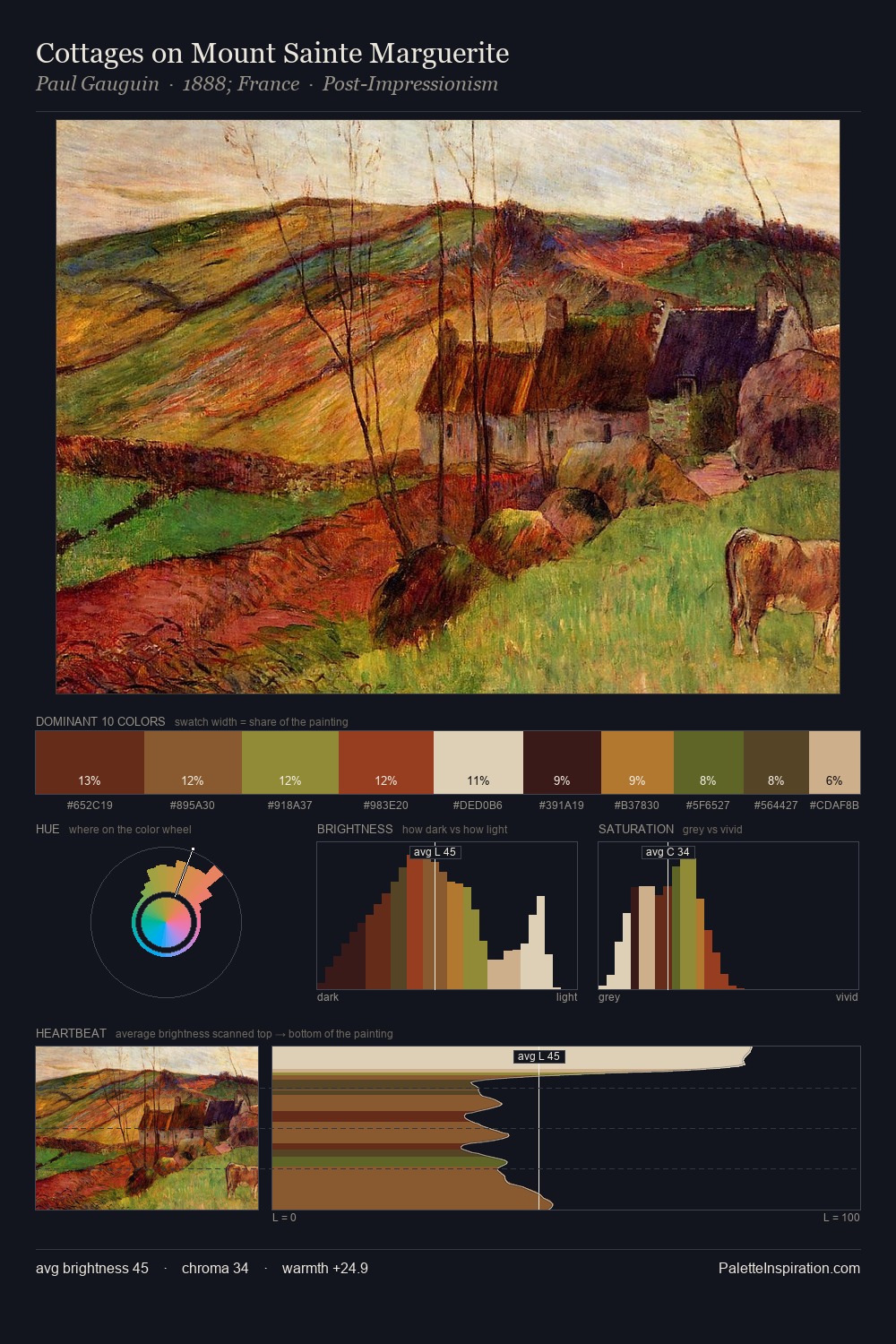Click the Post-Impressionism style label
Image resolution: width=896 pixels, height=1344 pixels.
tap(410, 84)
